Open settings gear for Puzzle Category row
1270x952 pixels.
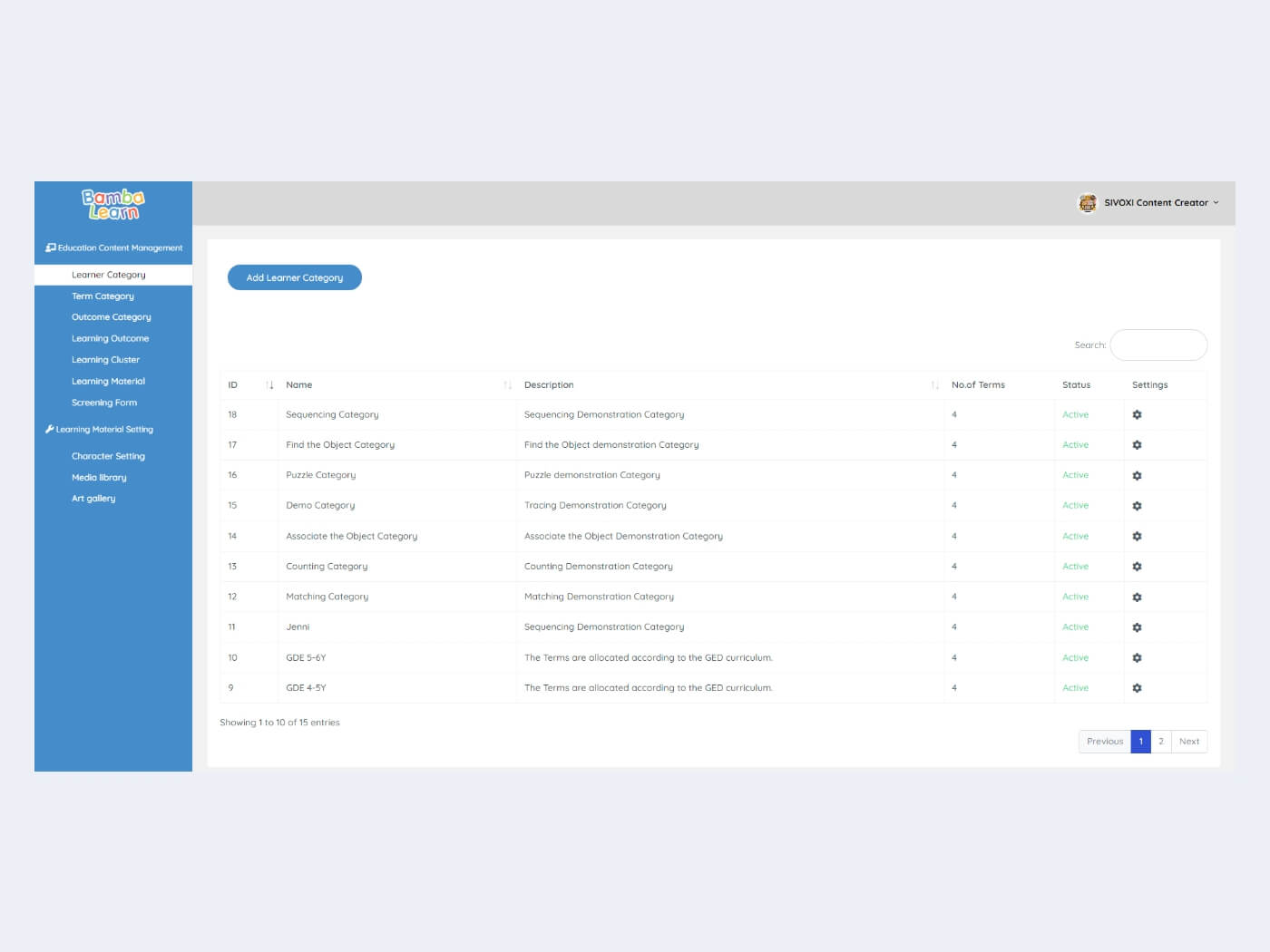[1137, 476]
